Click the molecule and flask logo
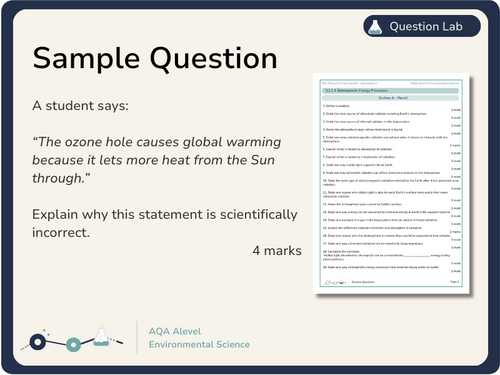 click(72, 339)
